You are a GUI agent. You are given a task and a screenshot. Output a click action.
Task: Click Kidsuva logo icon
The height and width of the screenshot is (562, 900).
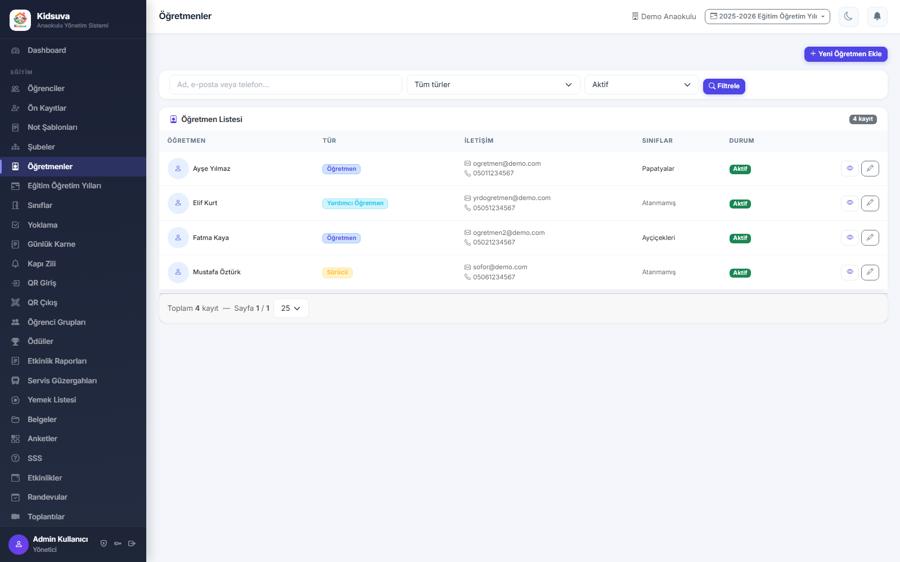(x=20, y=20)
